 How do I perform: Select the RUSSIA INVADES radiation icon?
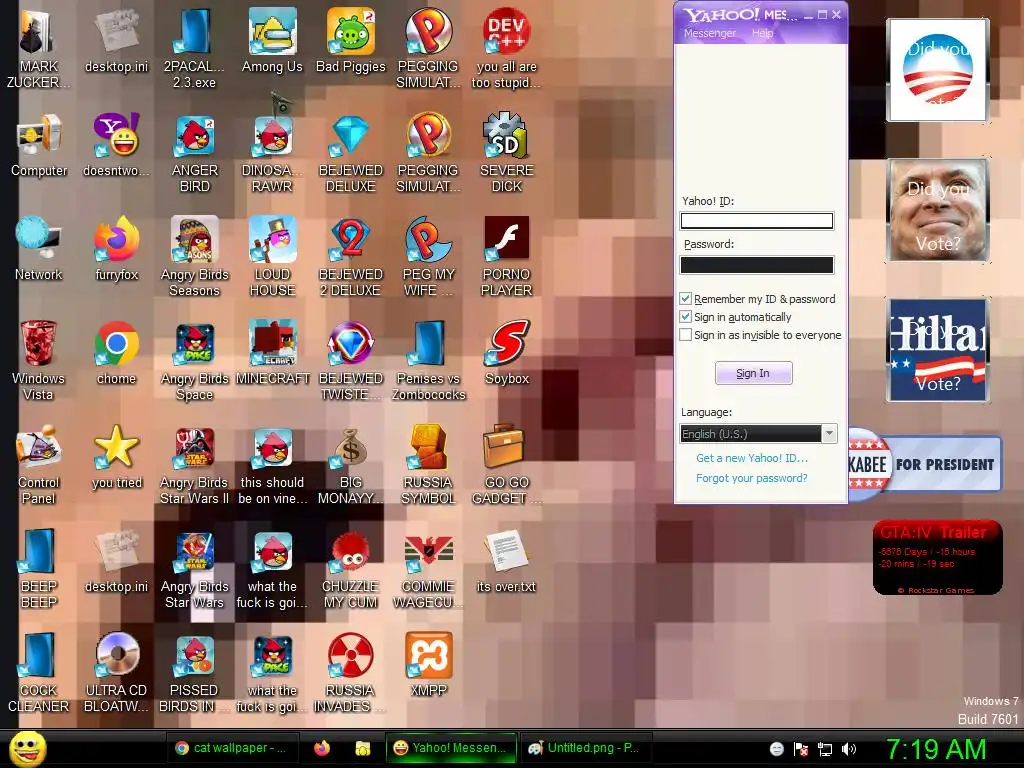[x=351, y=673]
